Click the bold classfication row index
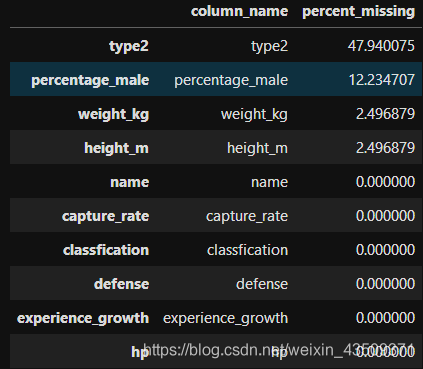This screenshot has height=369, width=423. point(106,250)
